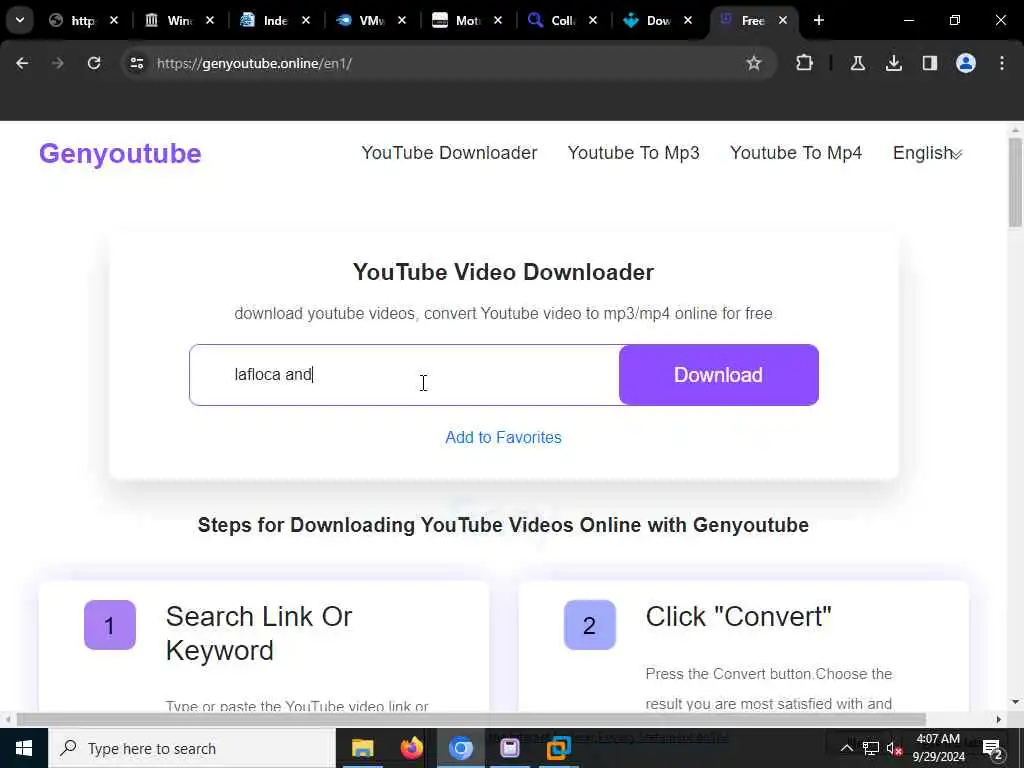
Task: Open the VMware taskbar icon
Action: pos(558,748)
